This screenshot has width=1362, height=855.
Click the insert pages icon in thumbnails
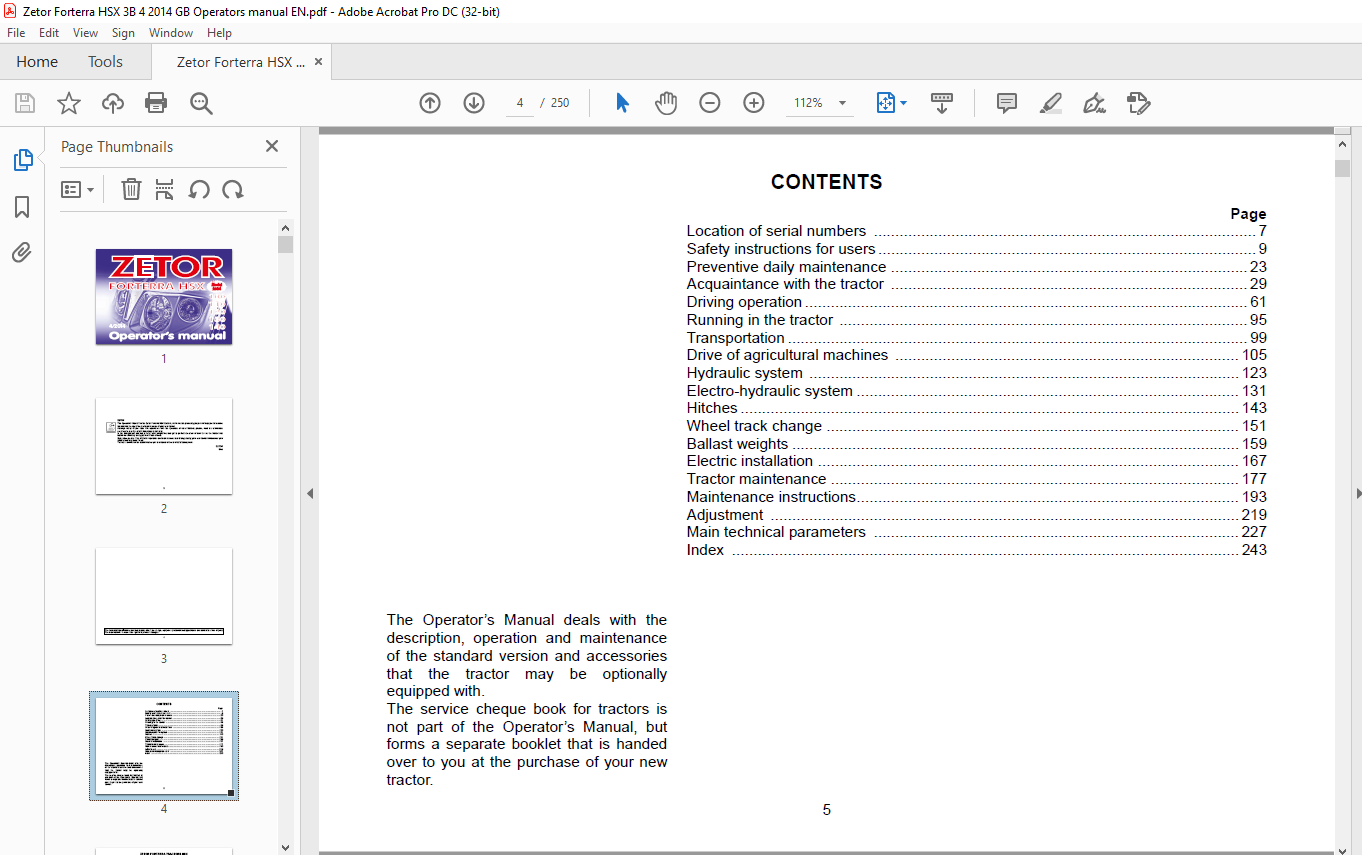point(165,189)
